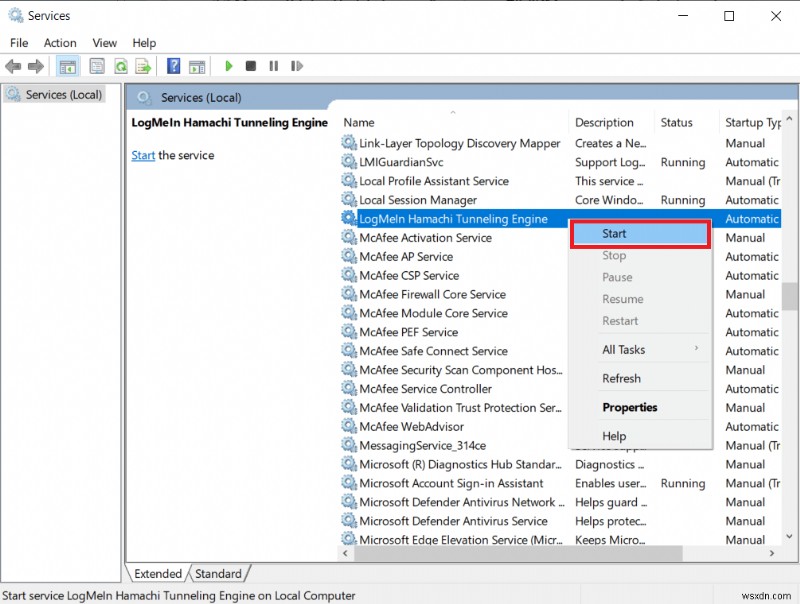The height and width of the screenshot is (604, 800).
Task: Click the Export List toolbar icon
Action: coord(145,66)
